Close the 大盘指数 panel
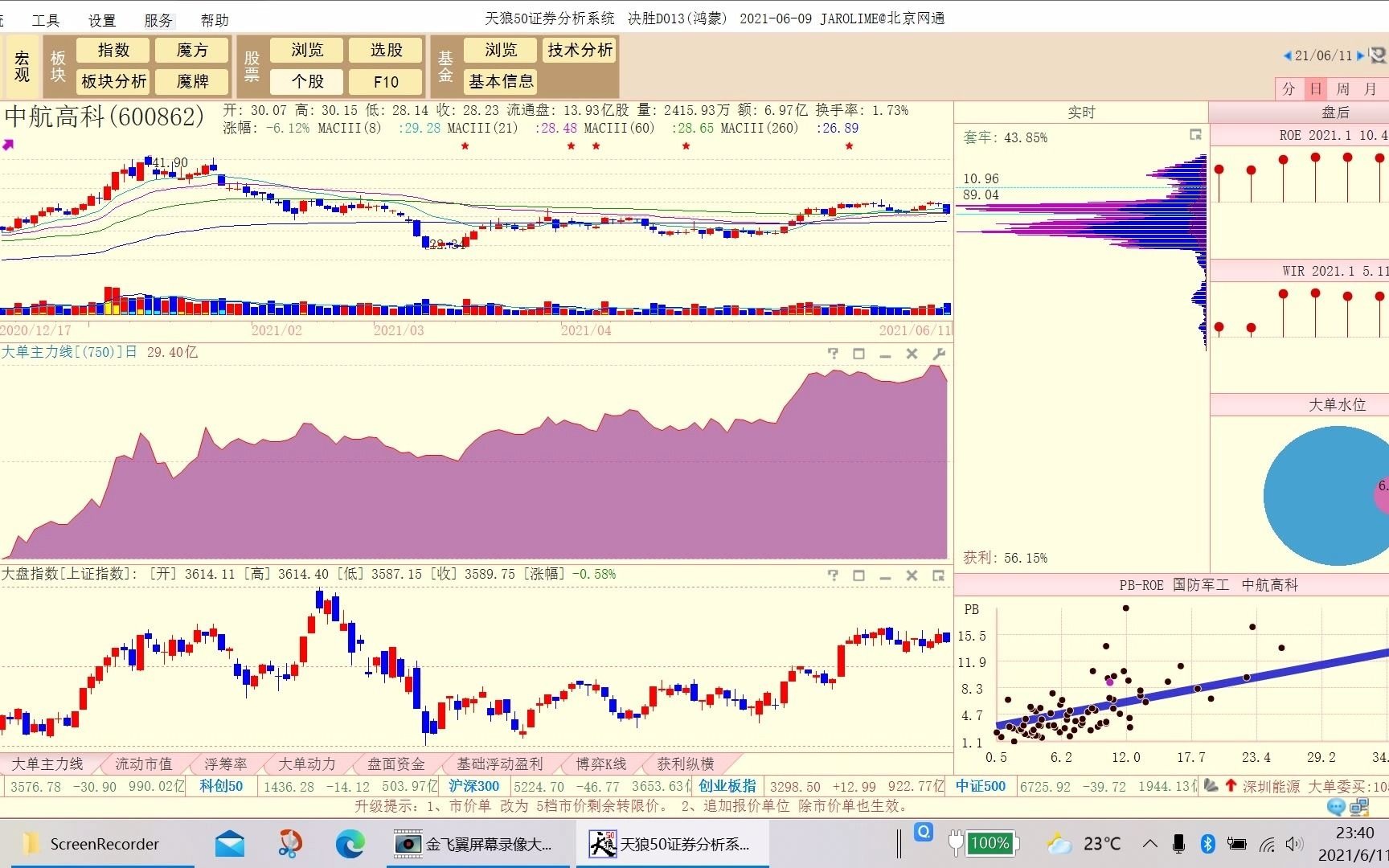 coord(912,575)
